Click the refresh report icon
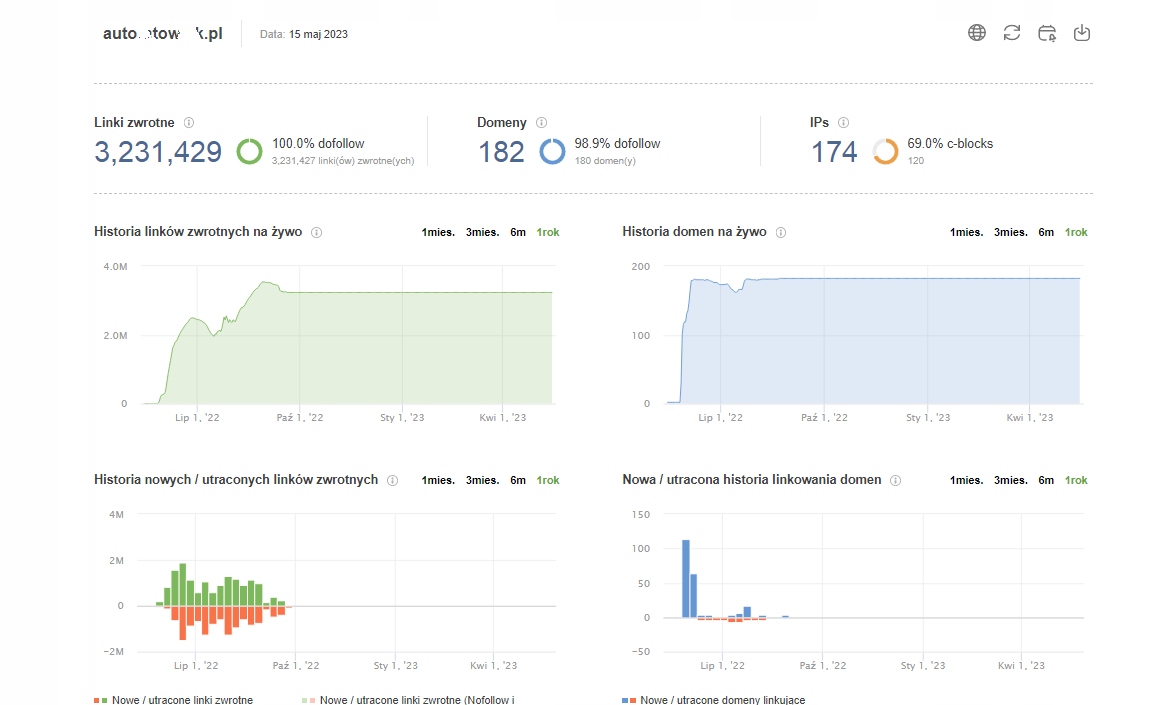The height and width of the screenshot is (705, 1169). (1012, 33)
